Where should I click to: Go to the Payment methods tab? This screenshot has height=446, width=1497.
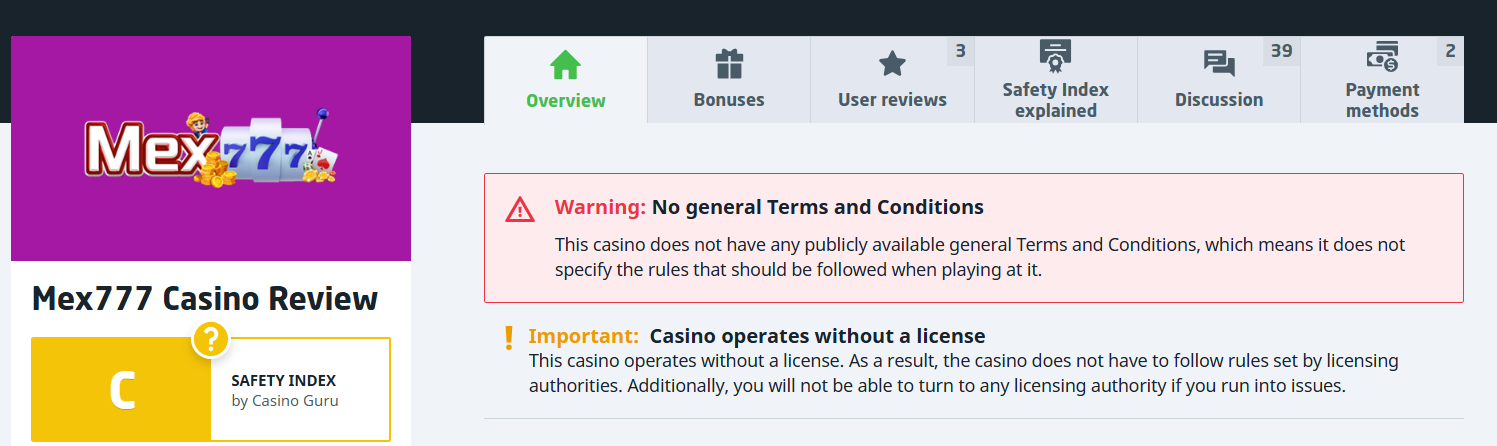1382,100
